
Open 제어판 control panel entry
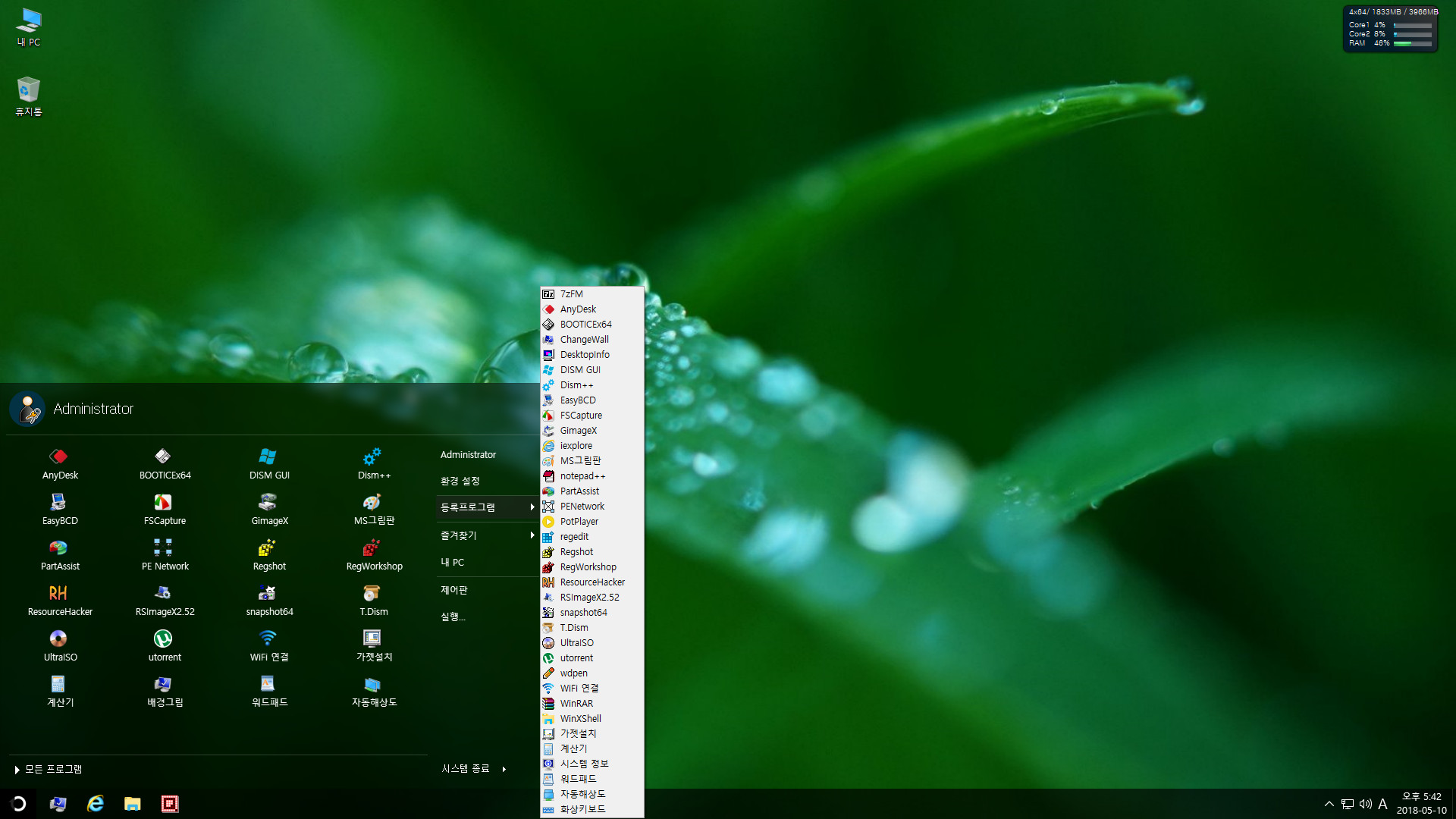(453, 589)
